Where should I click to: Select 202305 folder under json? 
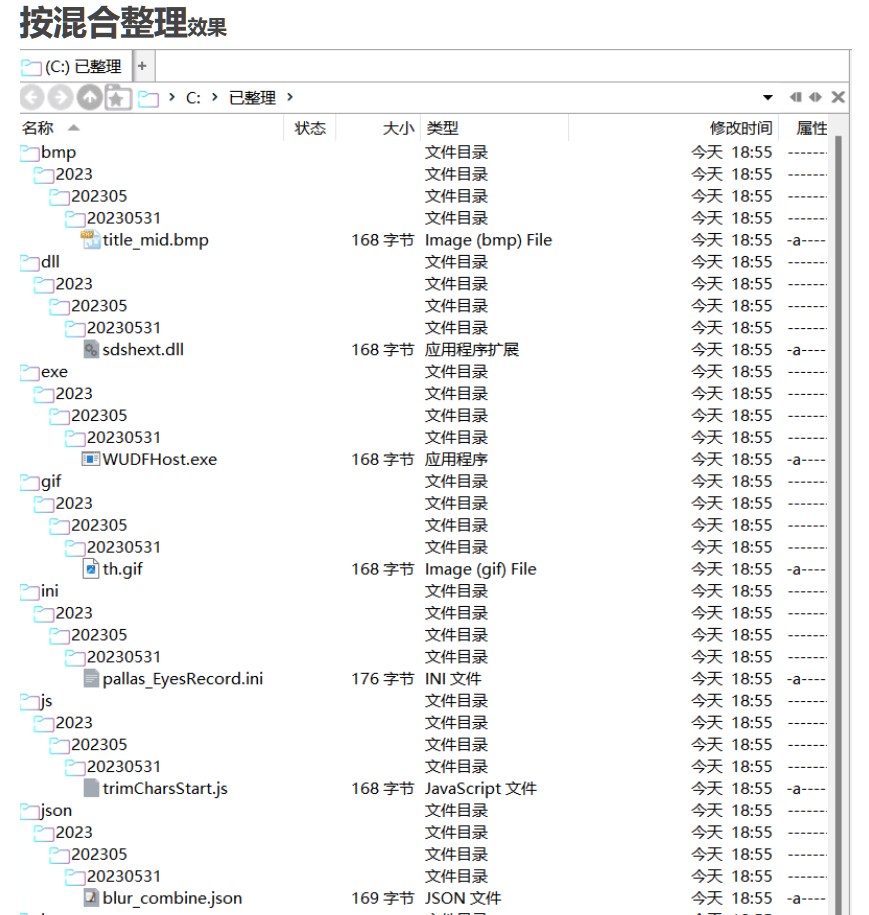pos(99,854)
